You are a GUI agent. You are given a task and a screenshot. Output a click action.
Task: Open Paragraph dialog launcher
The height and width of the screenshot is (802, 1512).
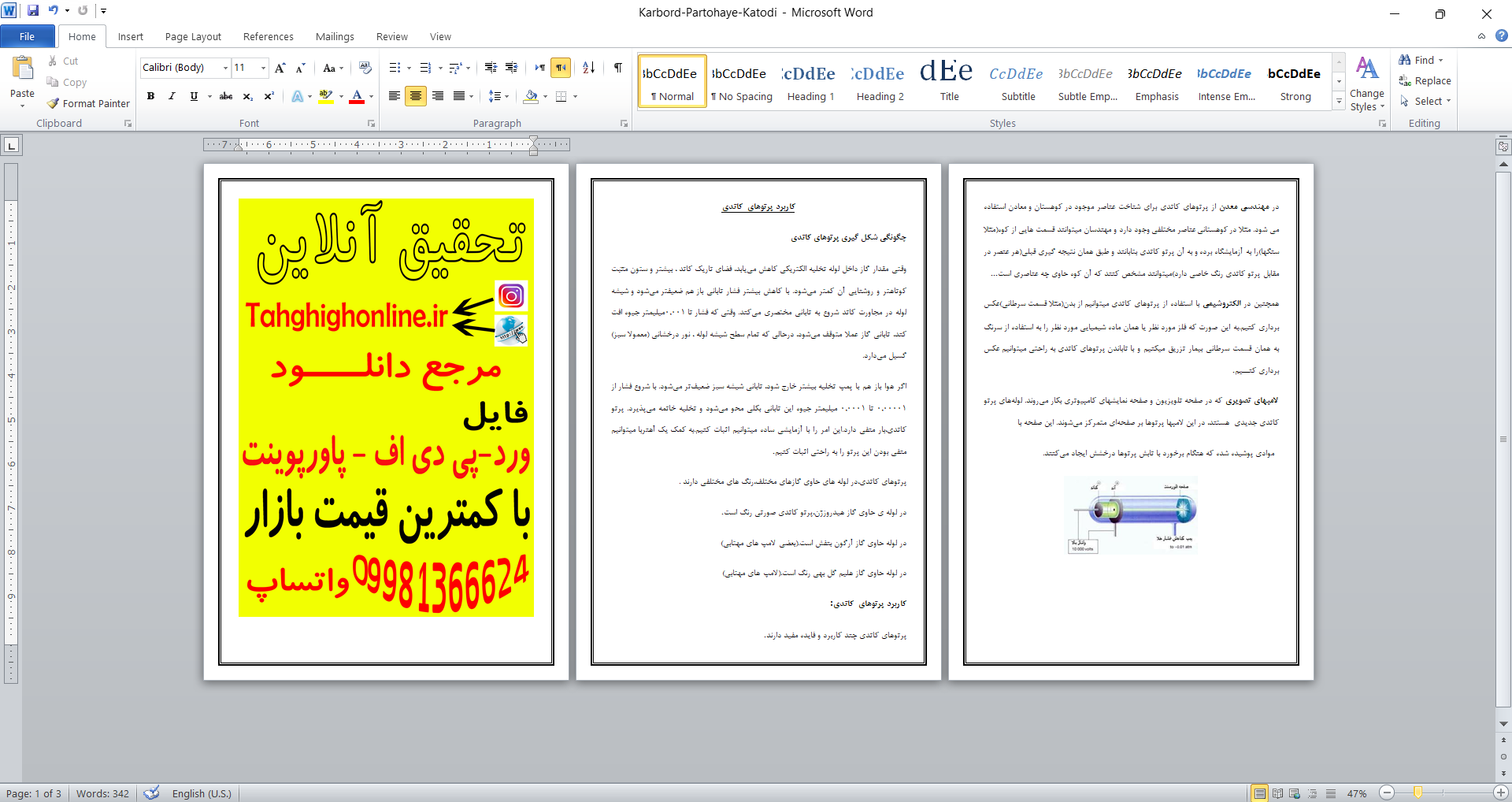[x=624, y=124]
